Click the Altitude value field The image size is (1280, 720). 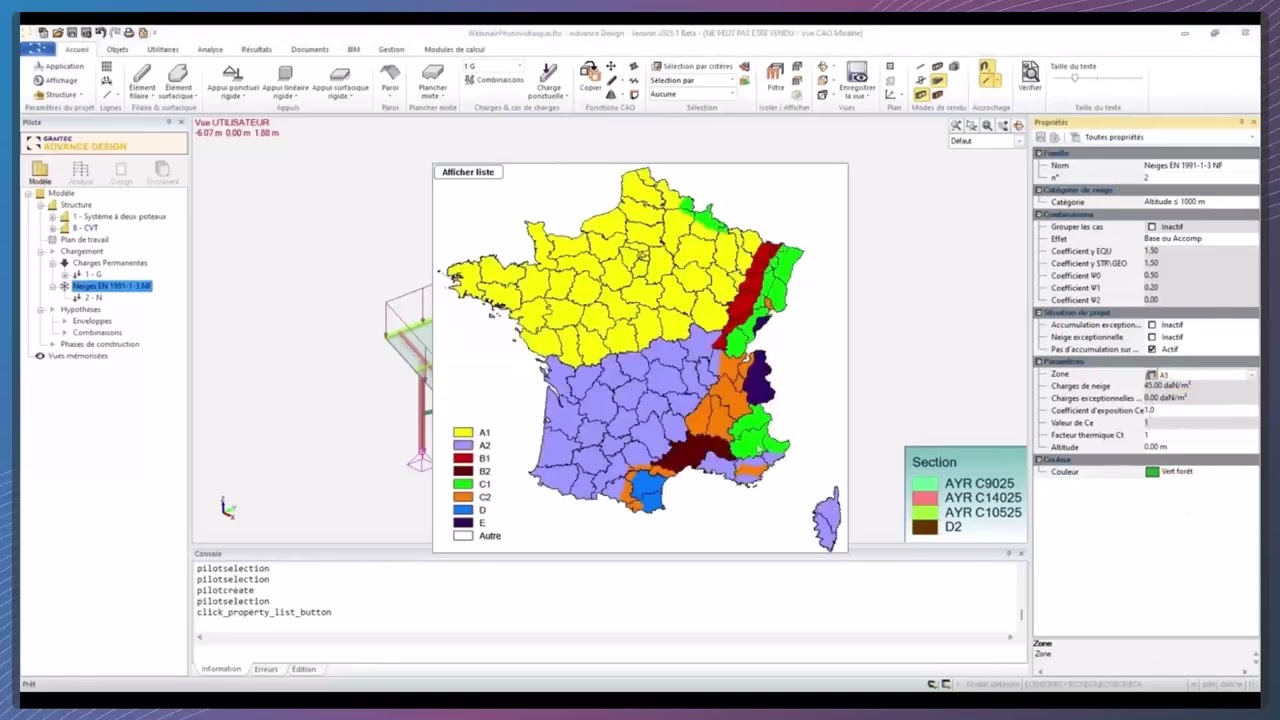coord(1200,447)
